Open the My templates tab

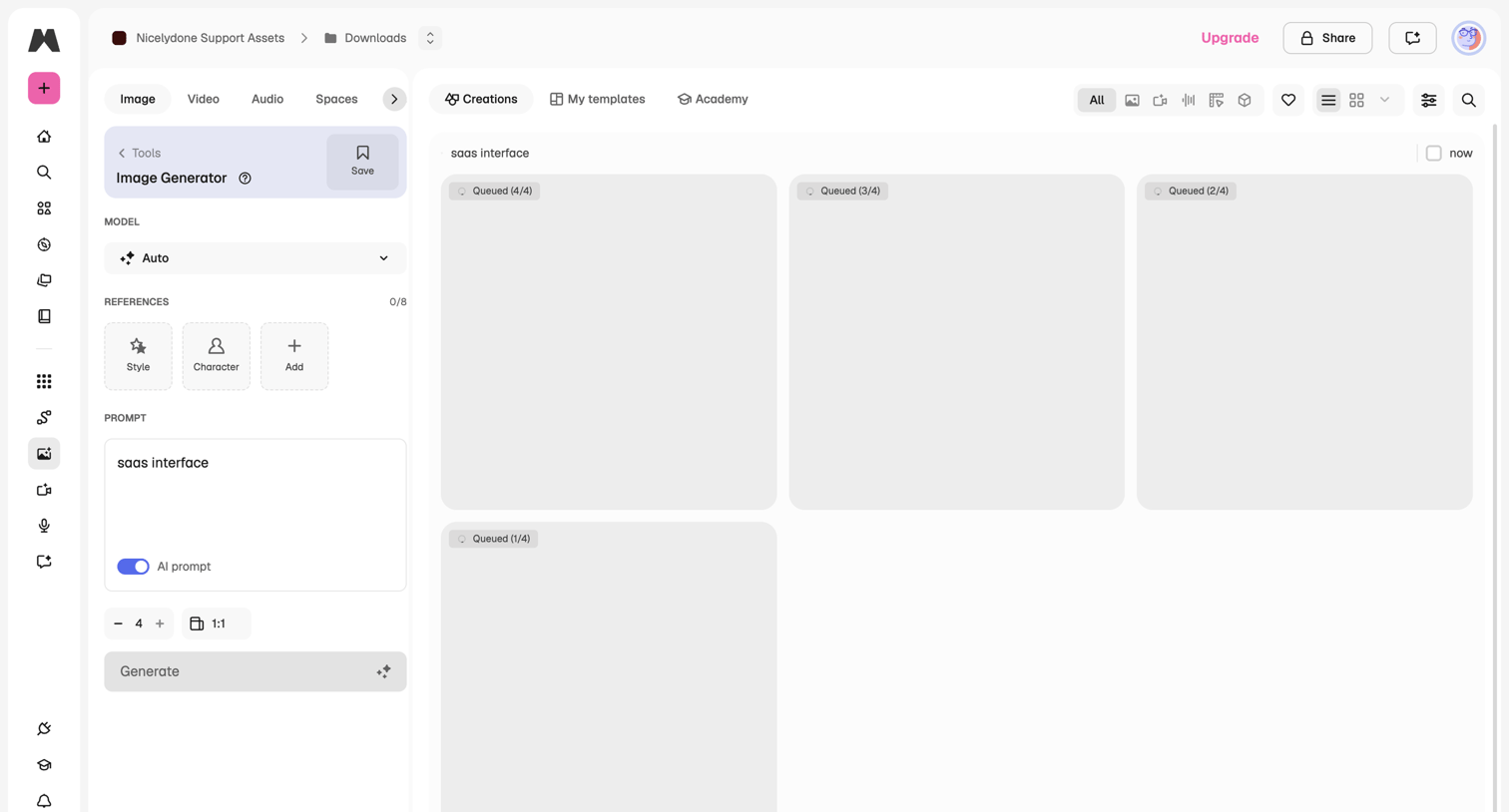pos(598,99)
